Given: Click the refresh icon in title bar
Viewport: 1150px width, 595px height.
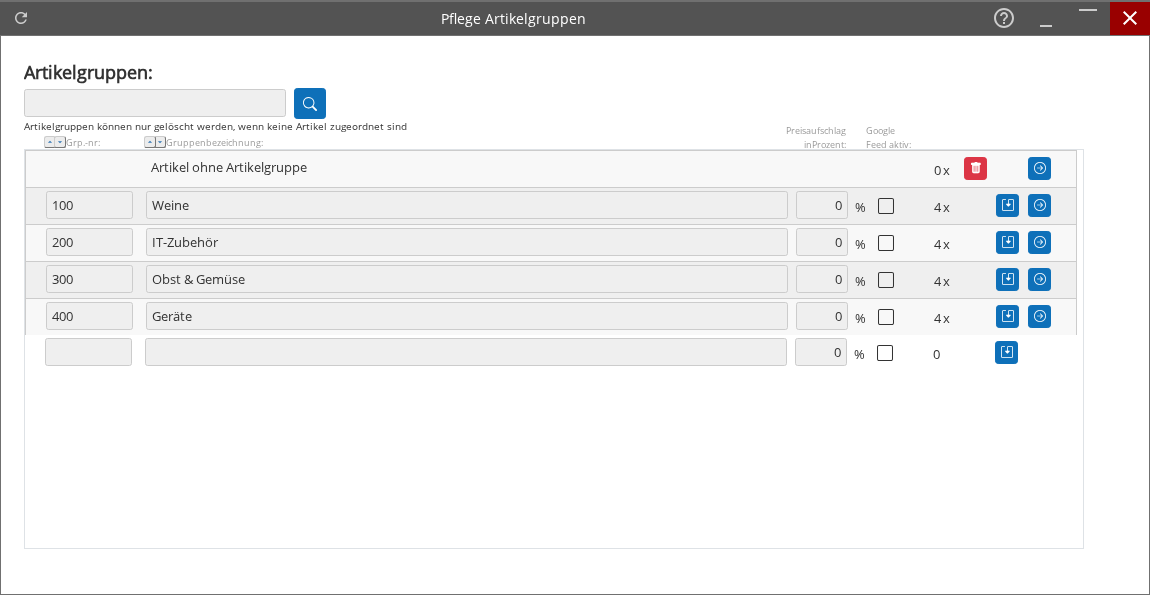Looking at the screenshot, I should 21,18.
